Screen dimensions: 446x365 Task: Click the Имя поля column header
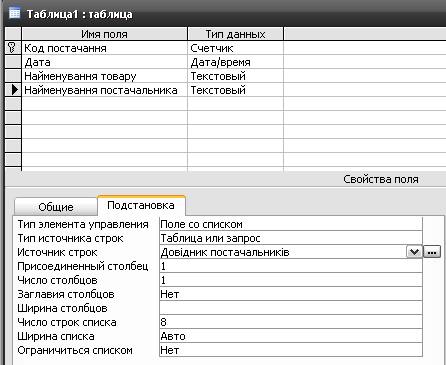[104, 34]
